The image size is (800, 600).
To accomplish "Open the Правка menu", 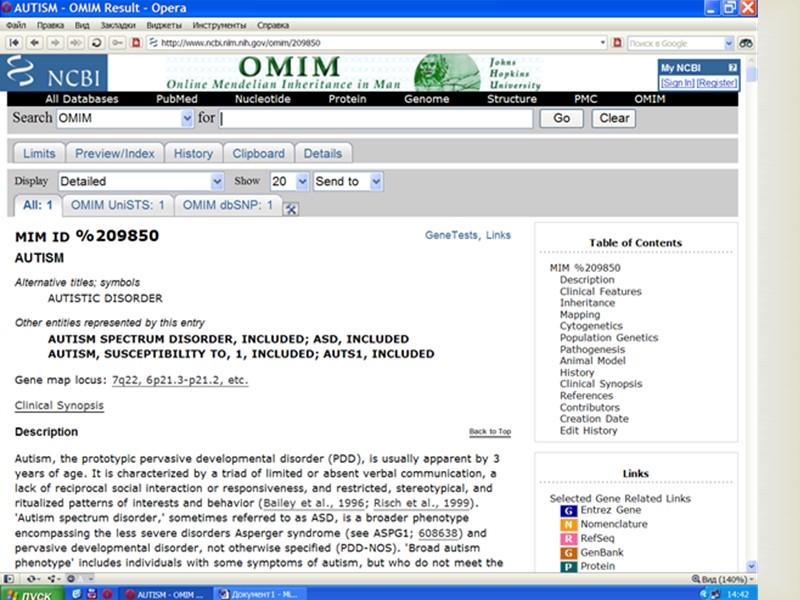I will [x=50, y=25].
